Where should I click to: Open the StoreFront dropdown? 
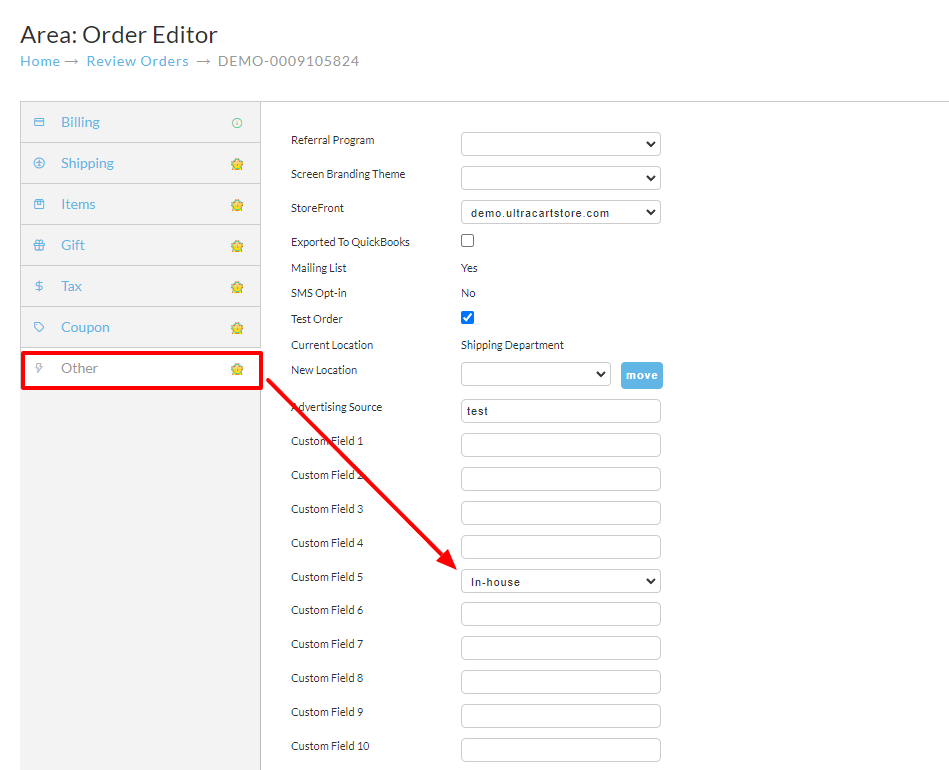click(561, 212)
